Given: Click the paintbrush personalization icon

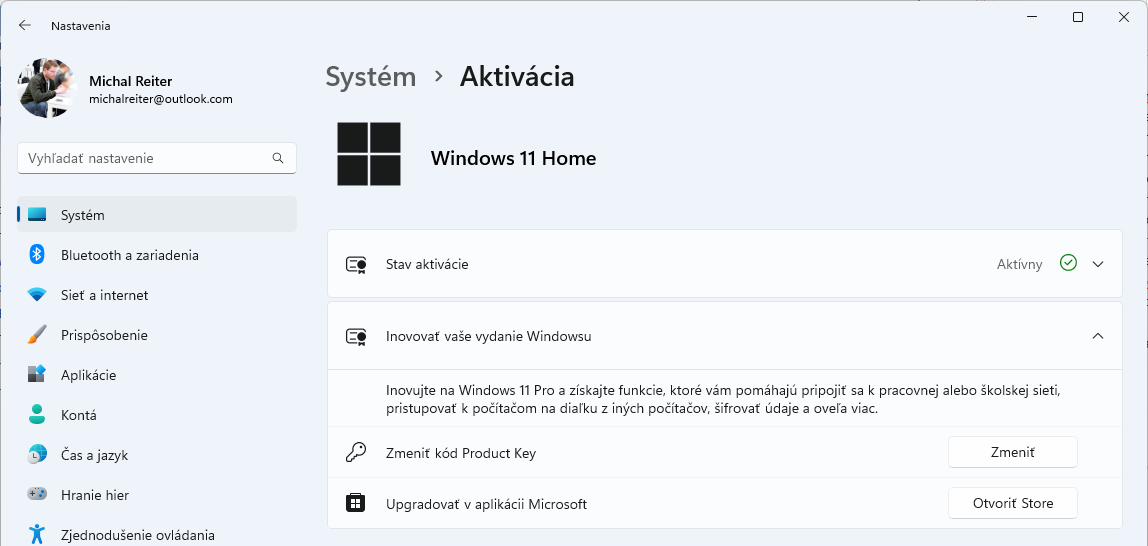Looking at the screenshot, I should coord(37,335).
